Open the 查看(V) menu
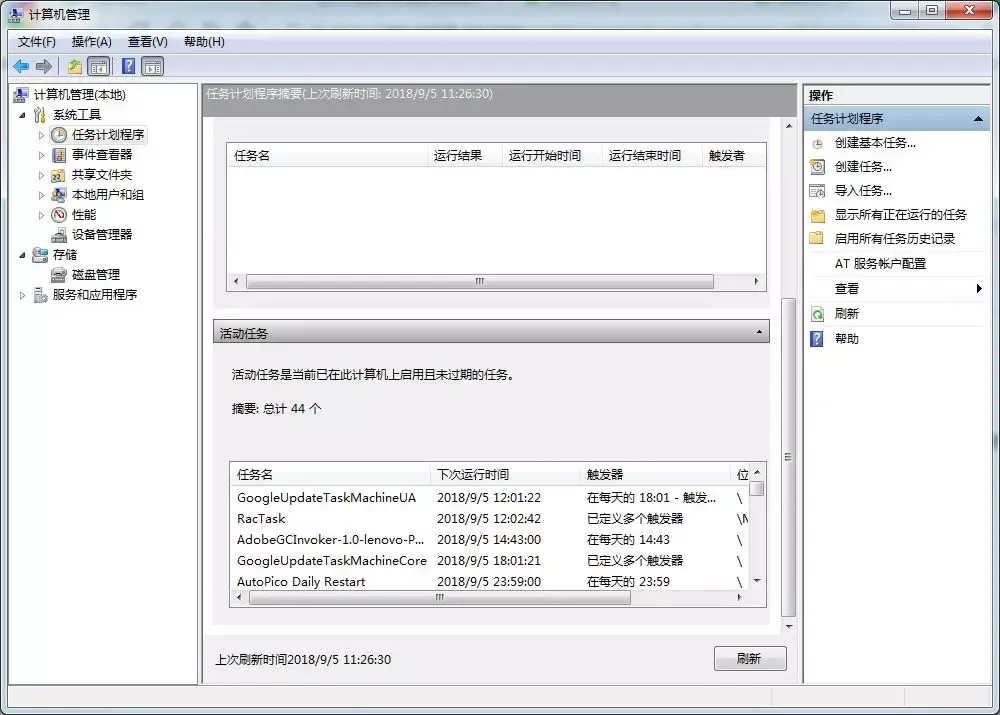Screen dimensions: 1000x715 point(146,42)
